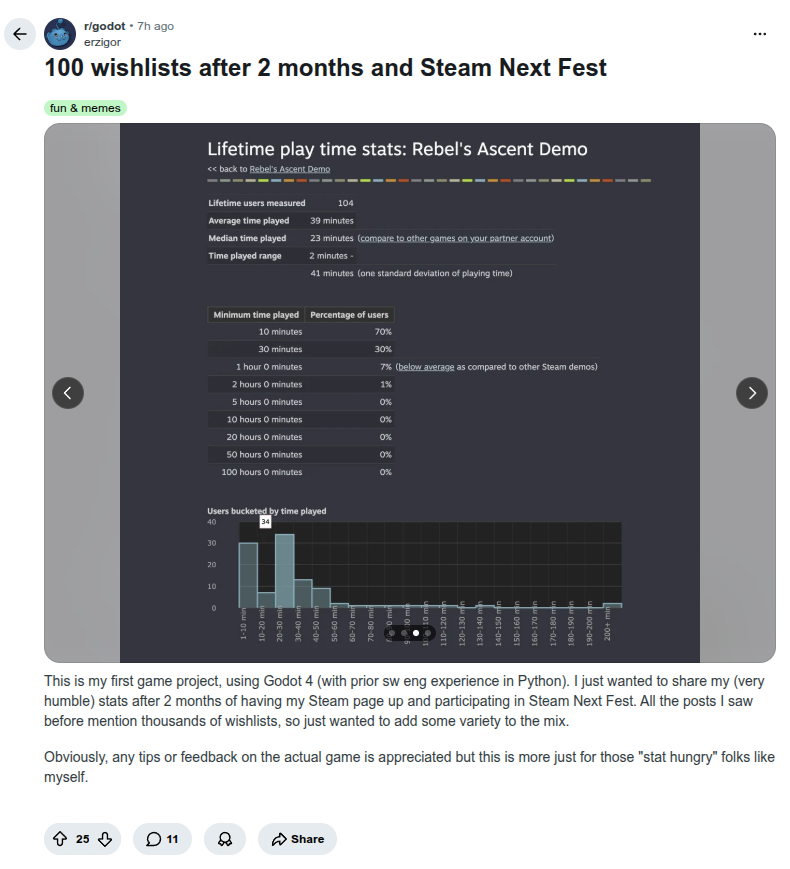Open the Rebel's Ascent Demo back link

click(289, 169)
